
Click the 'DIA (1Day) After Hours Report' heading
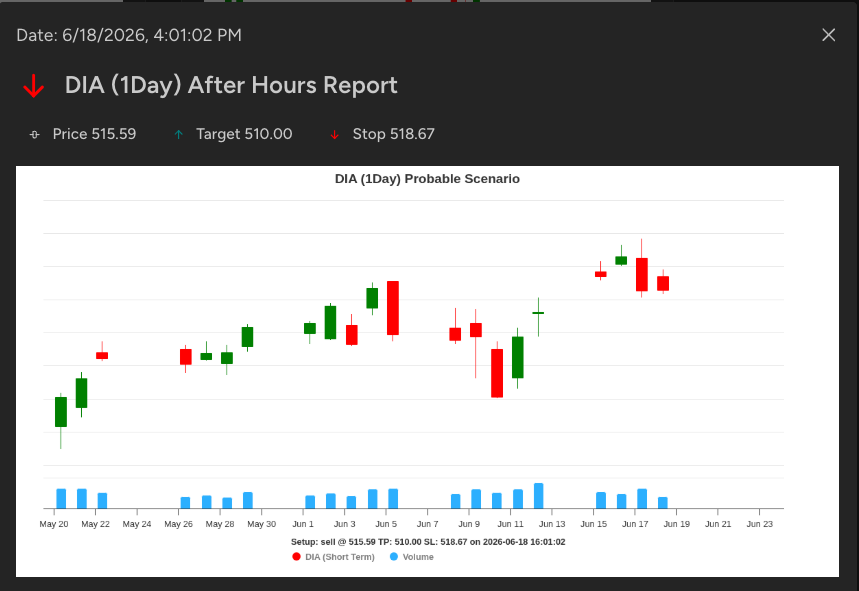(x=231, y=85)
